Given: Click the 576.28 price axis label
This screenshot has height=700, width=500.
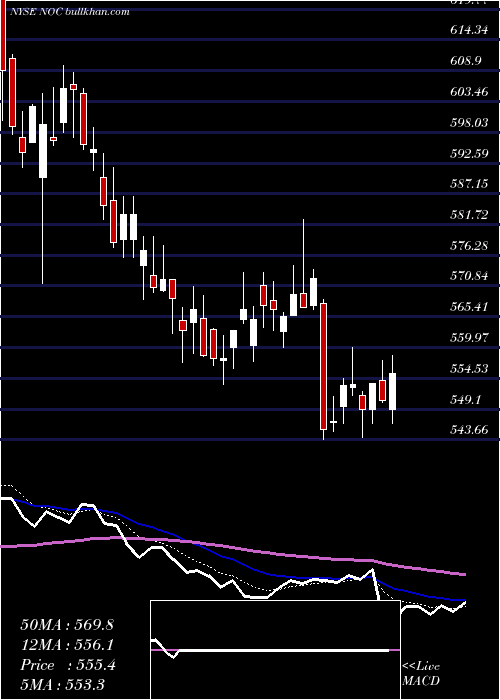Looking at the screenshot, I should (468, 246).
